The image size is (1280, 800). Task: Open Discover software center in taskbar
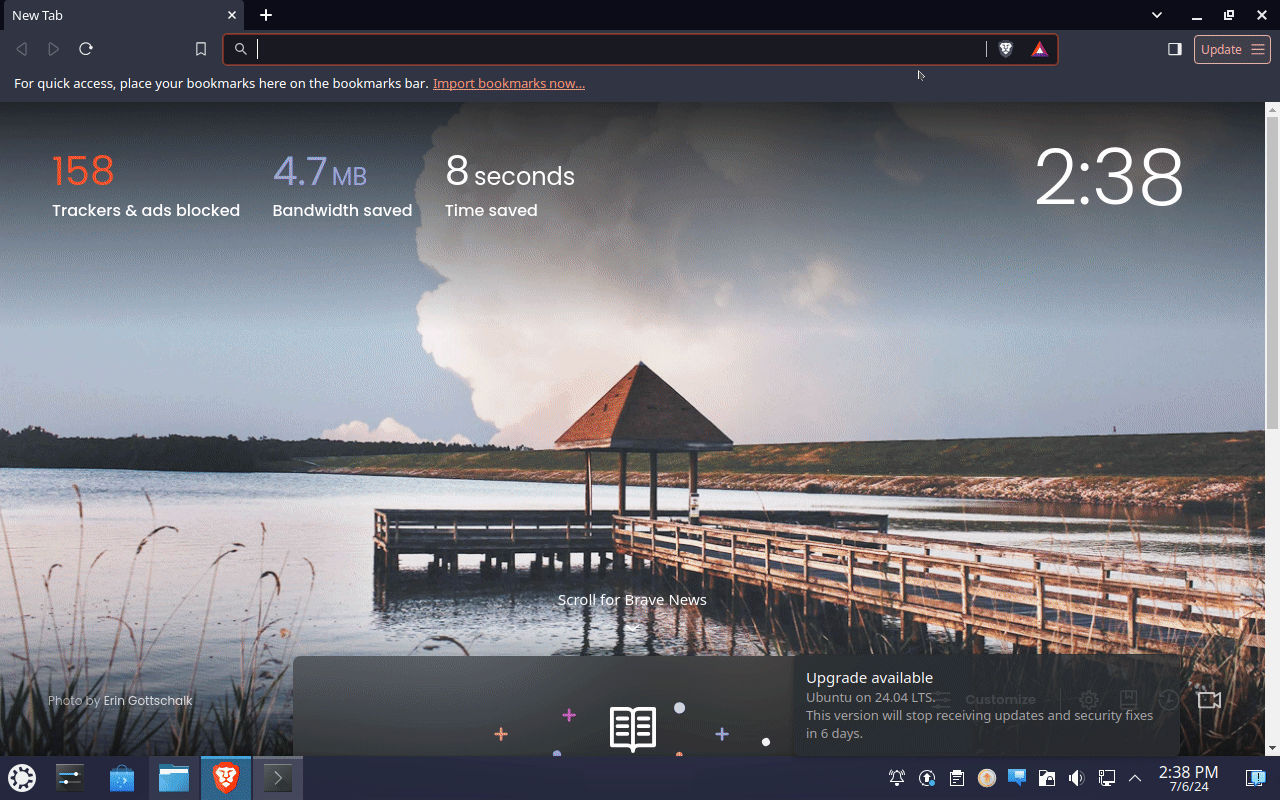click(x=122, y=778)
